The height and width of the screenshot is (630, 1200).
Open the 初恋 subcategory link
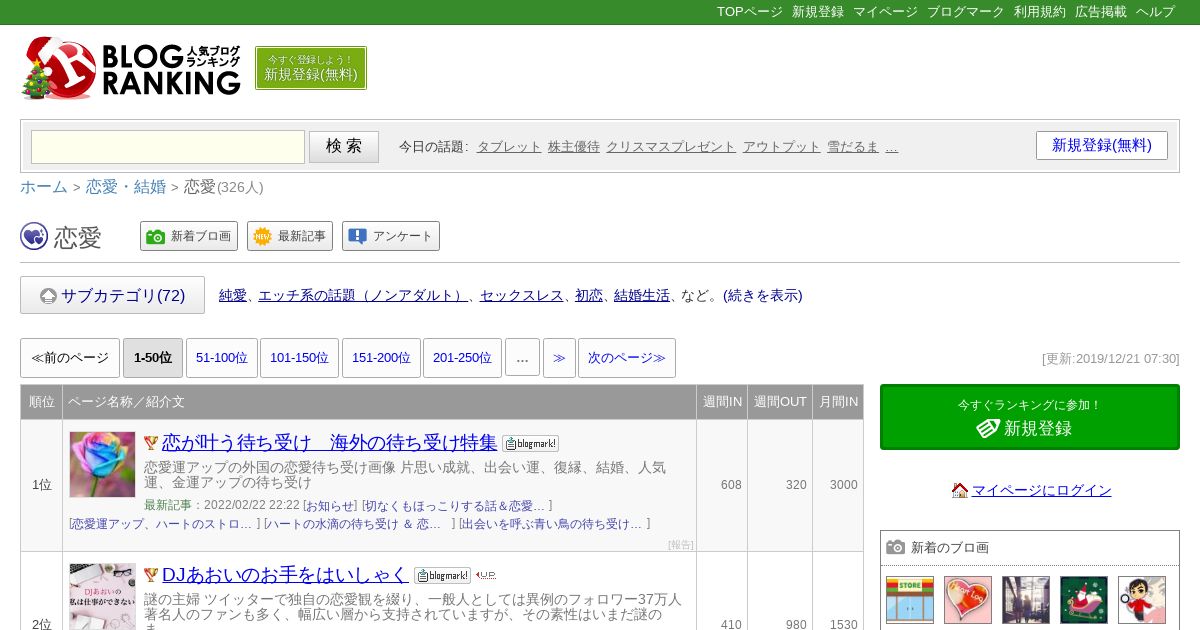(x=589, y=295)
